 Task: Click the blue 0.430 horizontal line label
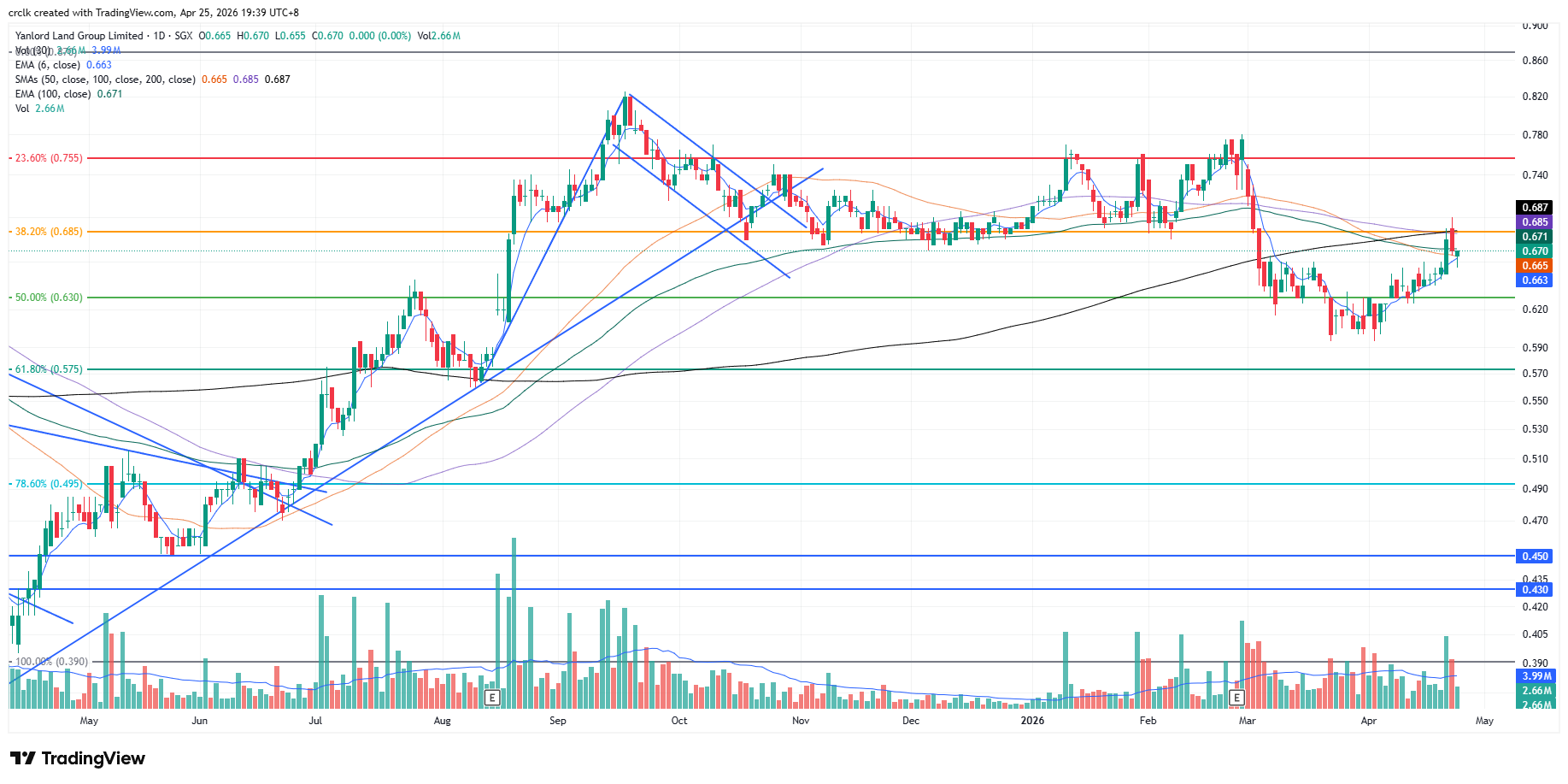(1535, 590)
